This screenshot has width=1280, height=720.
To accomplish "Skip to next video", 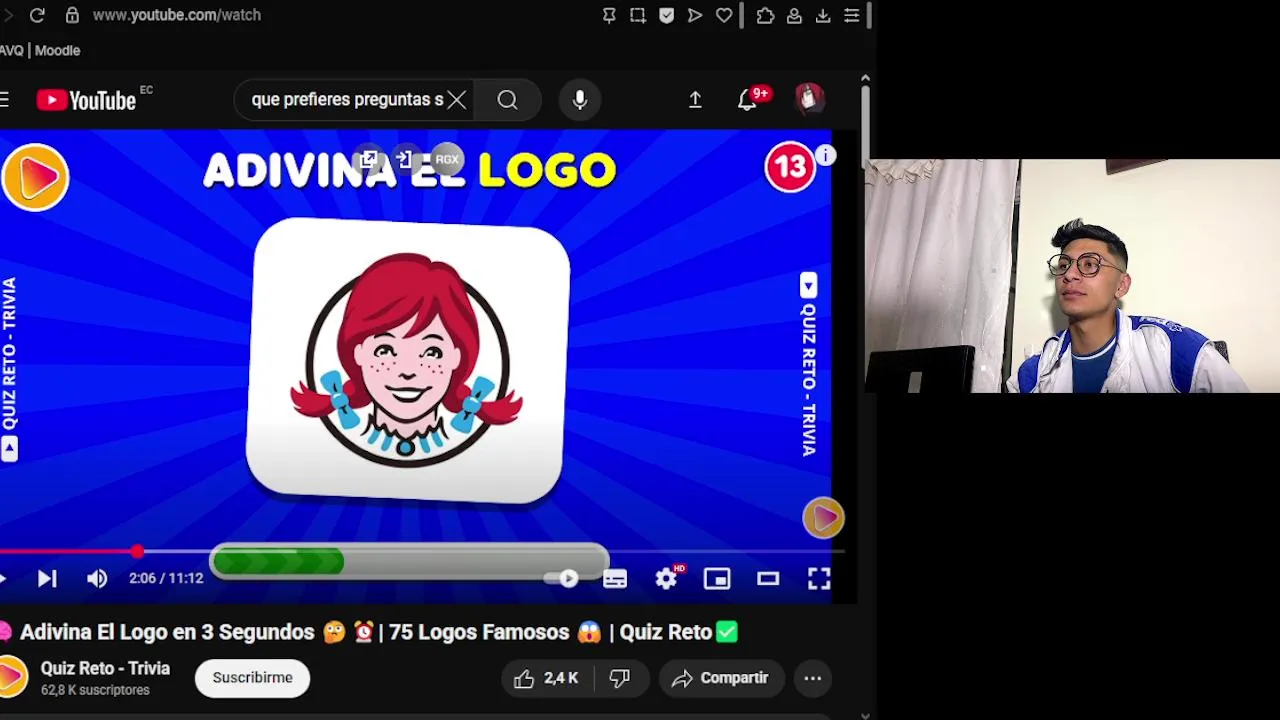I will click(47, 578).
